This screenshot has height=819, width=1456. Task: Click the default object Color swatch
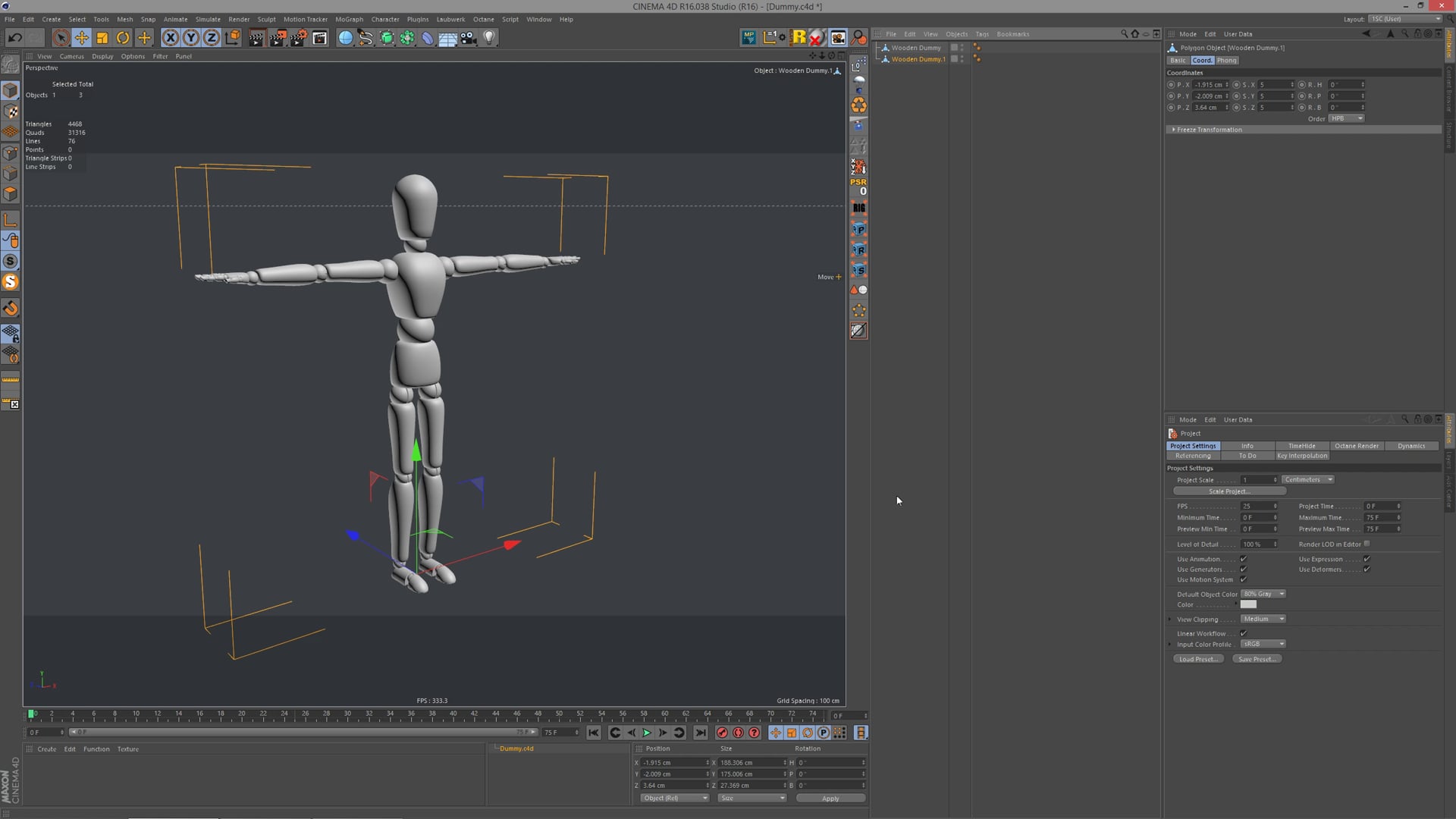[x=1248, y=604]
